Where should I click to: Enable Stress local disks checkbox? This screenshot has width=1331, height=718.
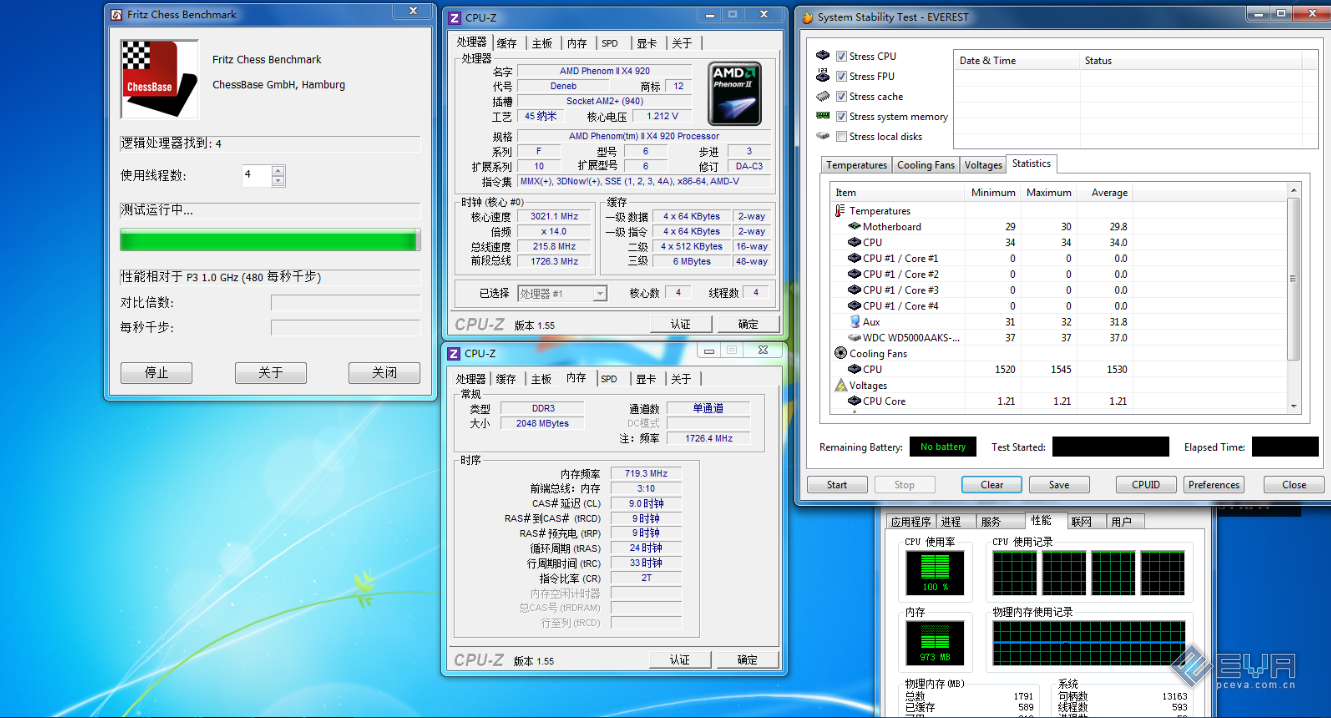click(842, 137)
